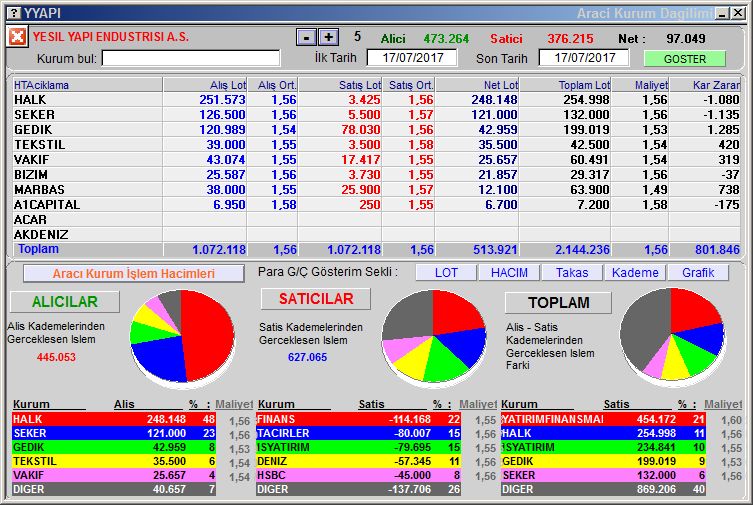Click pink SEKER row in total list
Viewport: 753px width, 505px height.
point(603,475)
